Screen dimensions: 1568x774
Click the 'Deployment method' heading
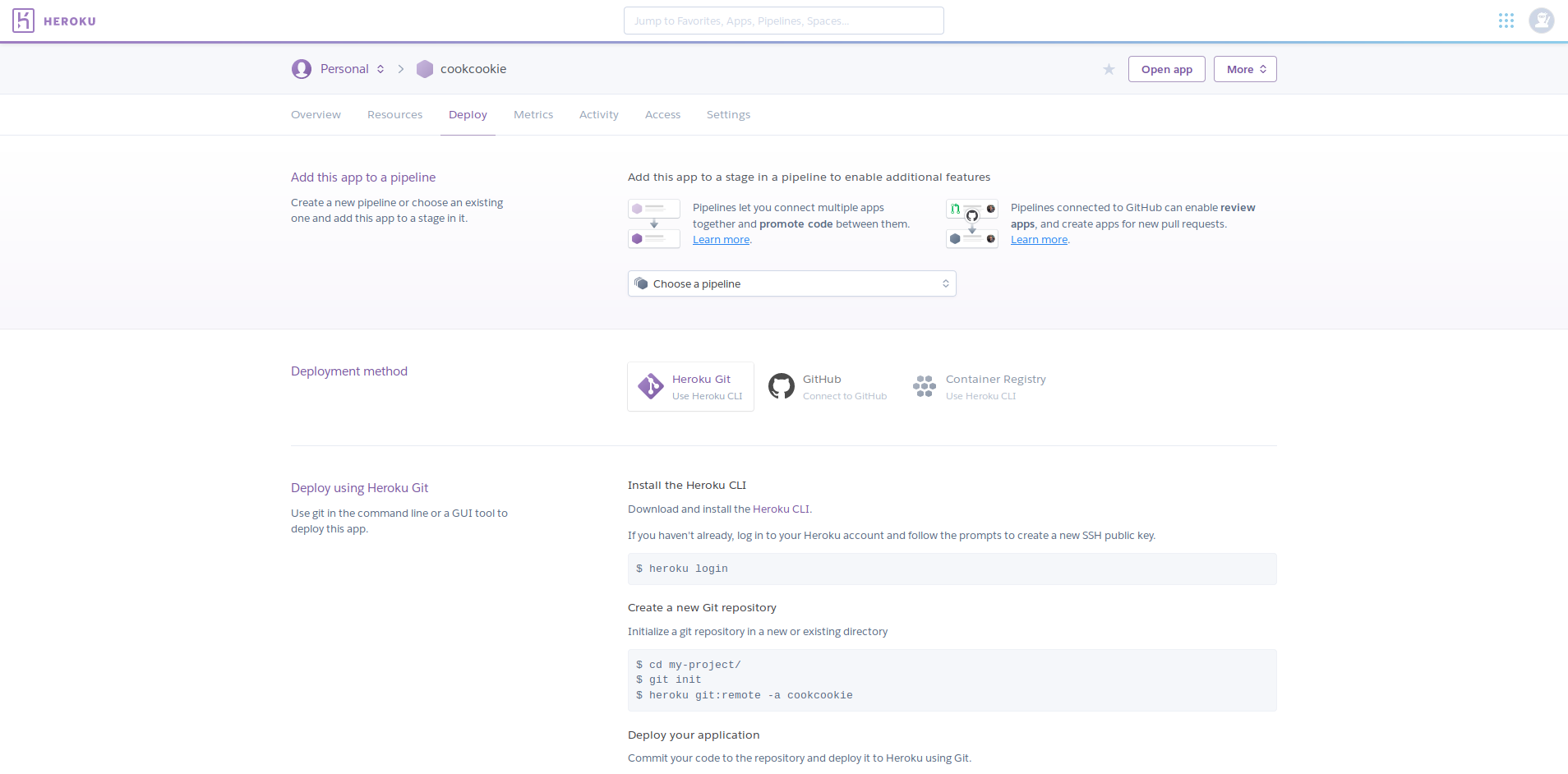pos(349,371)
